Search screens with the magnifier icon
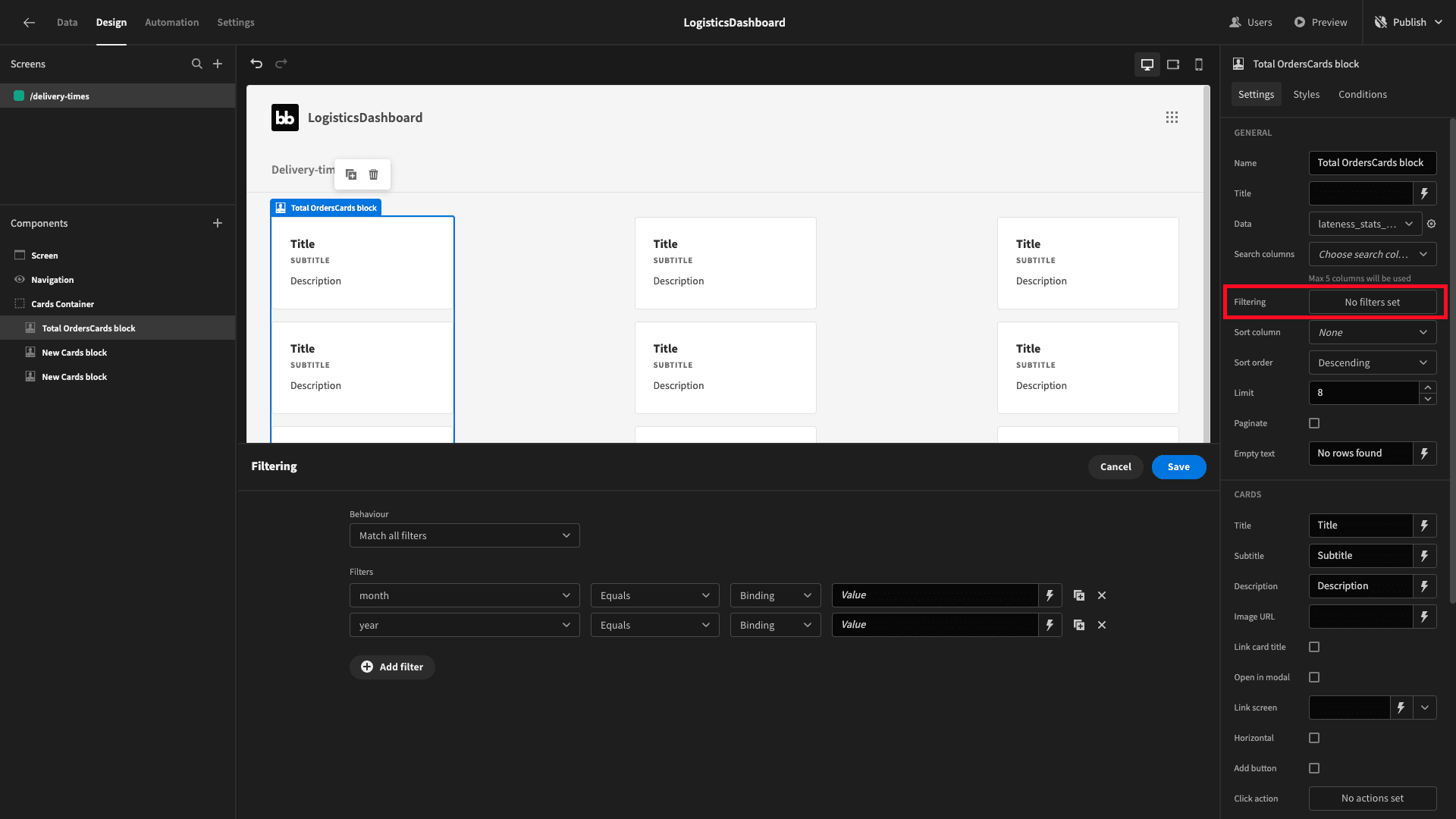Image resolution: width=1456 pixels, height=819 pixels. [x=197, y=64]
